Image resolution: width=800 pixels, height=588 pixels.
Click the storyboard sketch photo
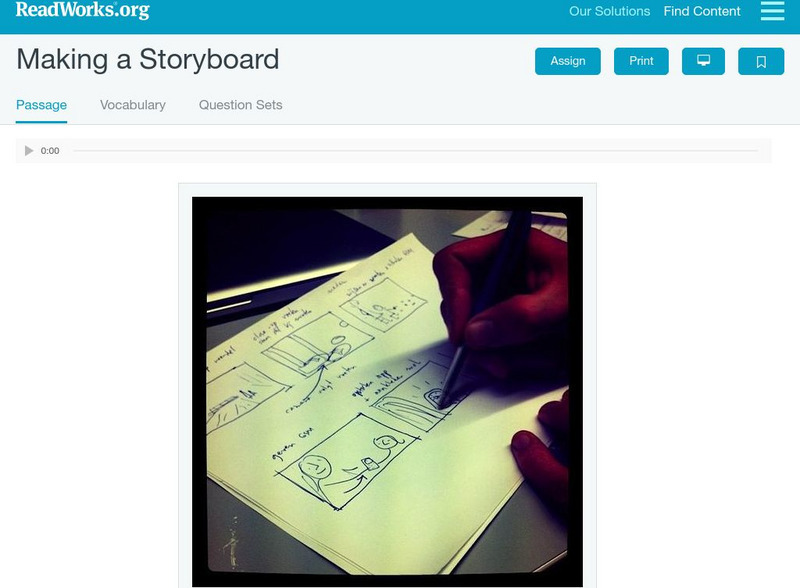(x=387, y=391)
